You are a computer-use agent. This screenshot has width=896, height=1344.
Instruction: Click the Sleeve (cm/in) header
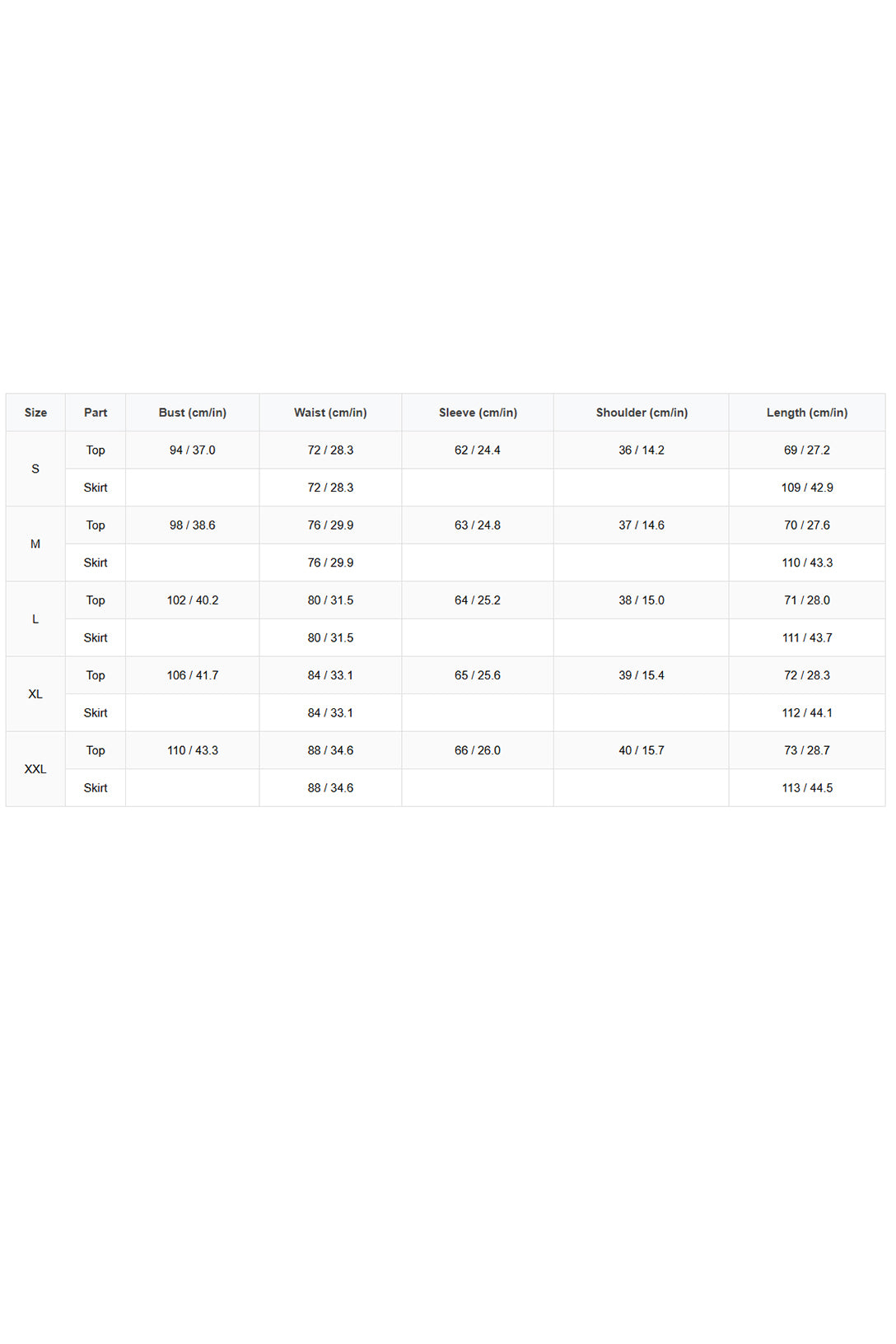tap(478, 413)
